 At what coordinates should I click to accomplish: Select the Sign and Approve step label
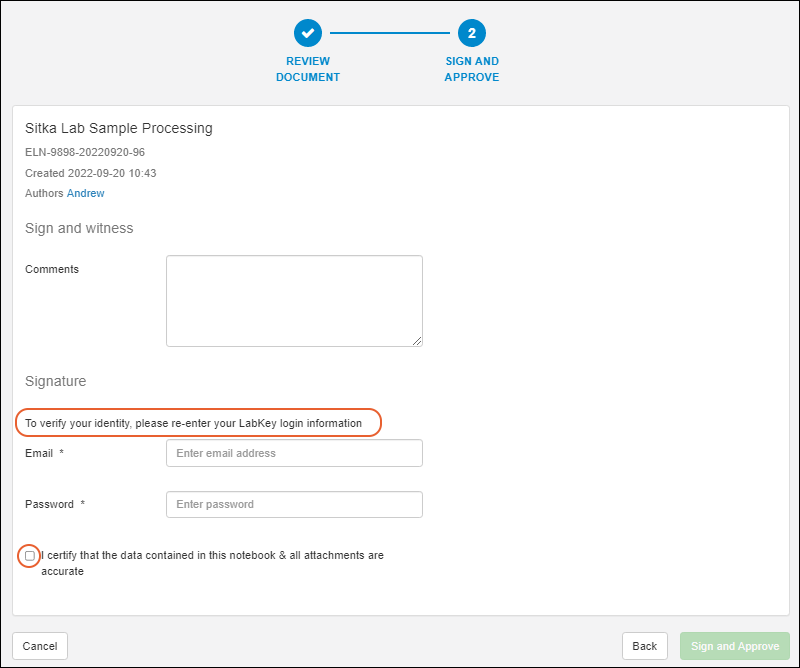[472, 69]
